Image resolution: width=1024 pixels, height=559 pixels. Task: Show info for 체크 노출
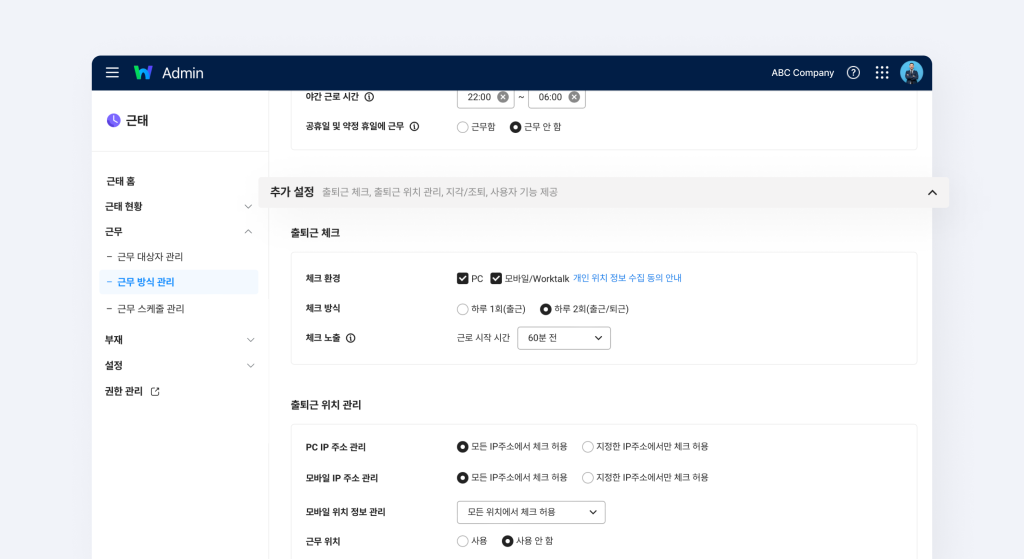pos(351,338)
